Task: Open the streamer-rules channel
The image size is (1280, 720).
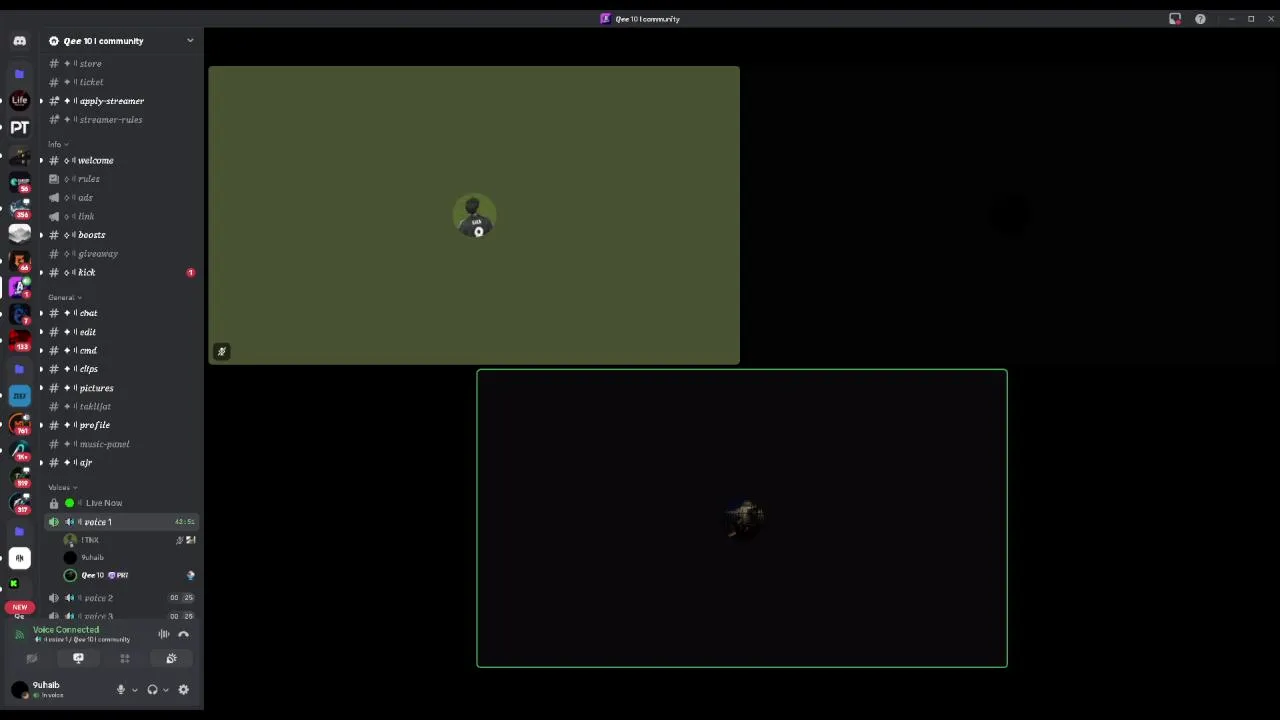Action: pos(122,120)
